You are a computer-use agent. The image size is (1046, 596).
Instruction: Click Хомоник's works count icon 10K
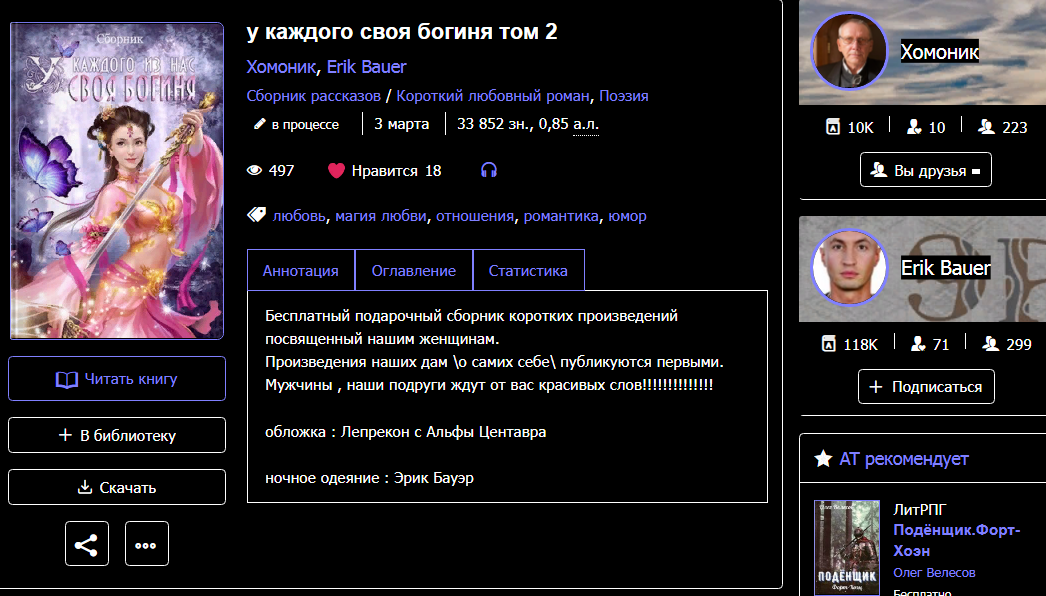click(833, 127)
